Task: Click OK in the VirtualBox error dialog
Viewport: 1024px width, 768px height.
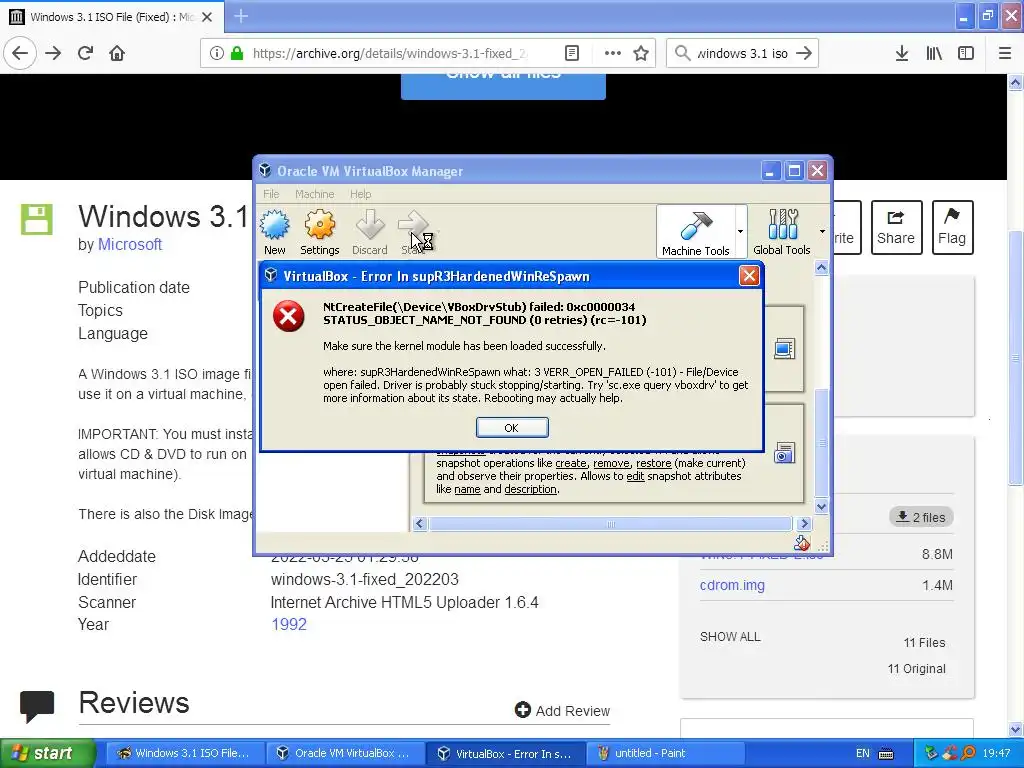Action: click(x=512, y=428)
